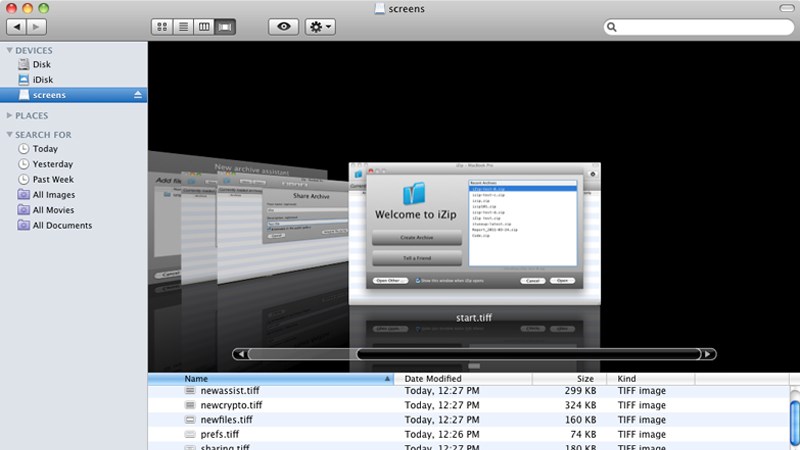Sort files by Date Modified column

click(433, 379)
